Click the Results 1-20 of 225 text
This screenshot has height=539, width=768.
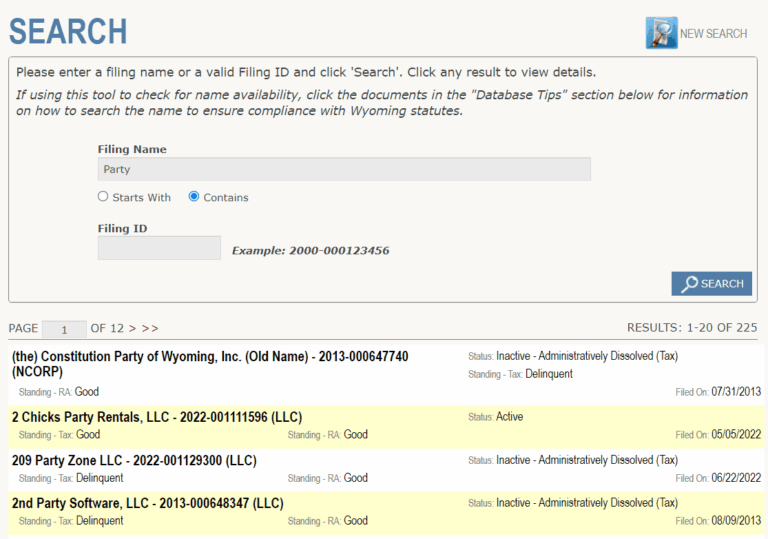click(x=691, y=328)
